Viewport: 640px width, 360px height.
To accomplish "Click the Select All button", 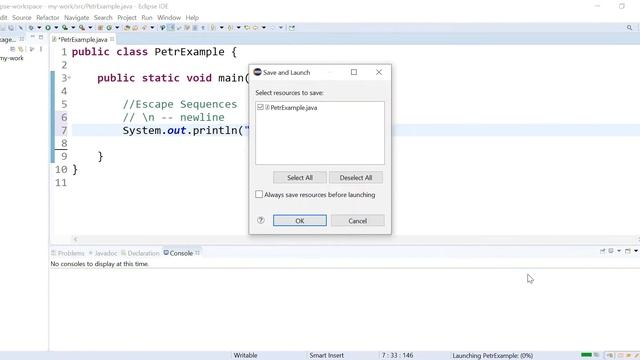I will [x=300, y=178].
